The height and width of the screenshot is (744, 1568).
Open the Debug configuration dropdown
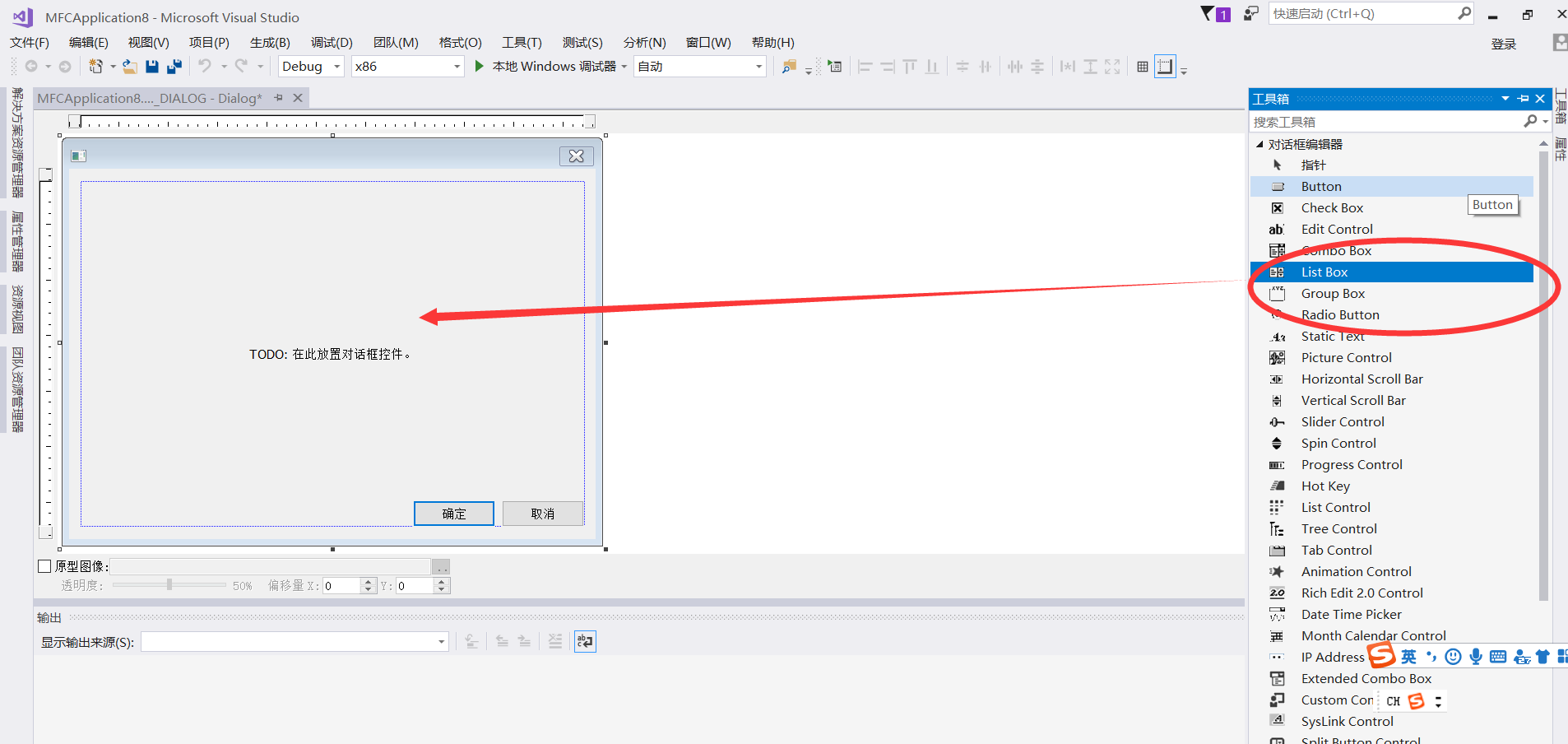tap(311, 67)
